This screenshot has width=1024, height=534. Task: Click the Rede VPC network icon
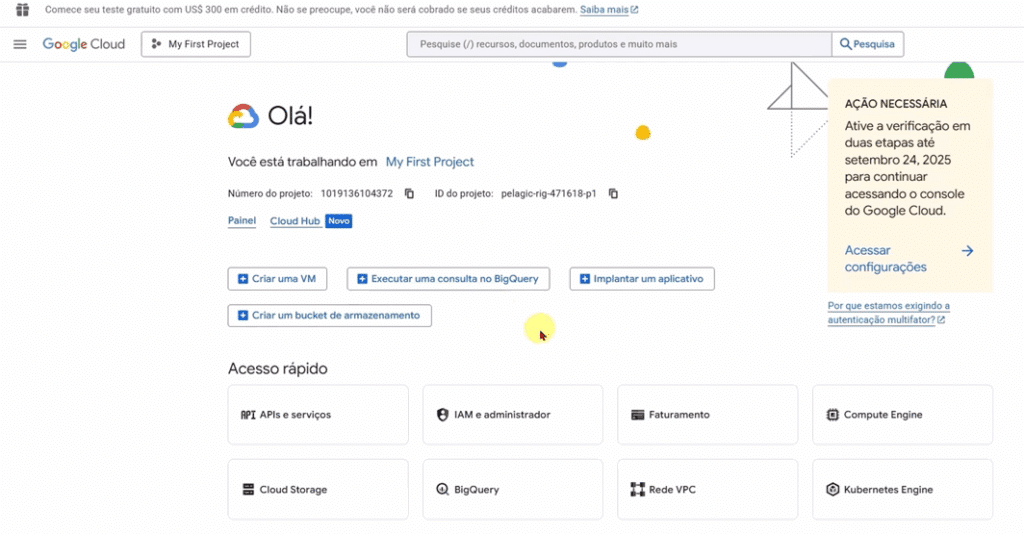click(x=637, y=490)
